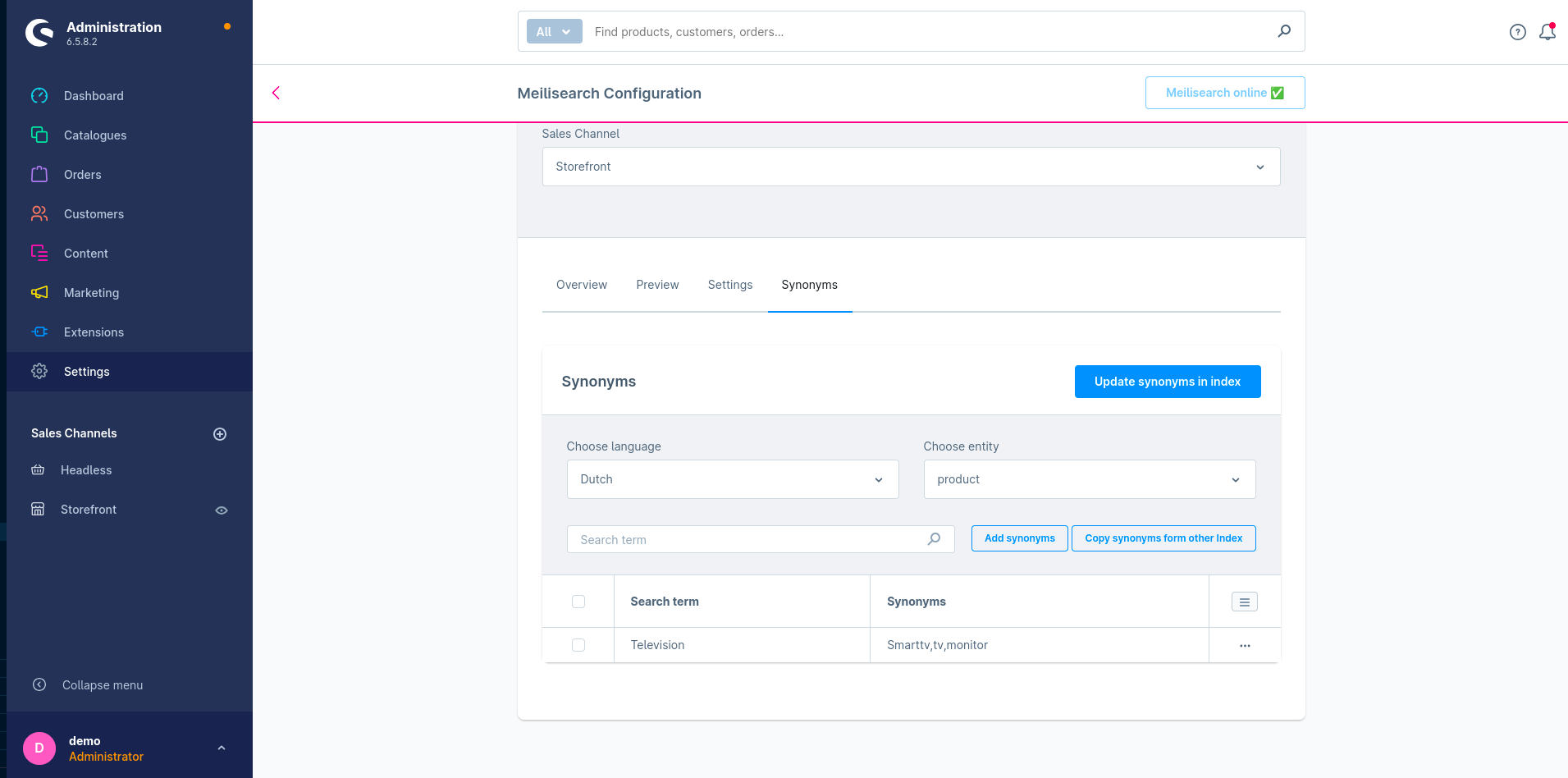Open the help question mark icon
1568x778 pixels.
click(1518, 32)
